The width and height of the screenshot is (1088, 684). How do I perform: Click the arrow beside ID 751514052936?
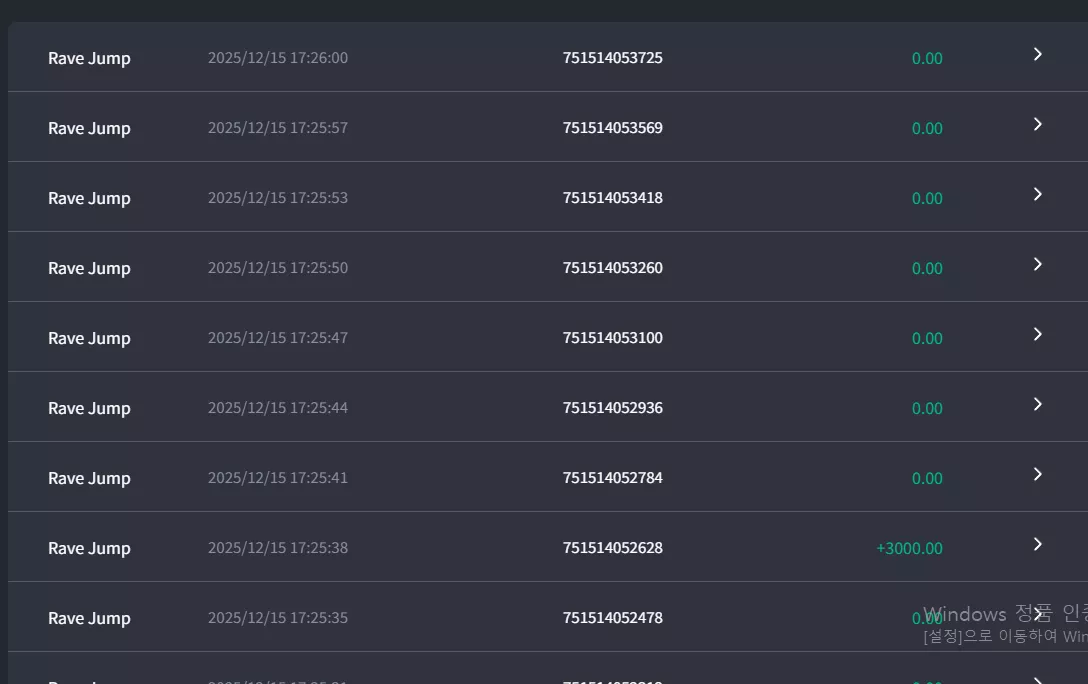(x=1037, y=404)
